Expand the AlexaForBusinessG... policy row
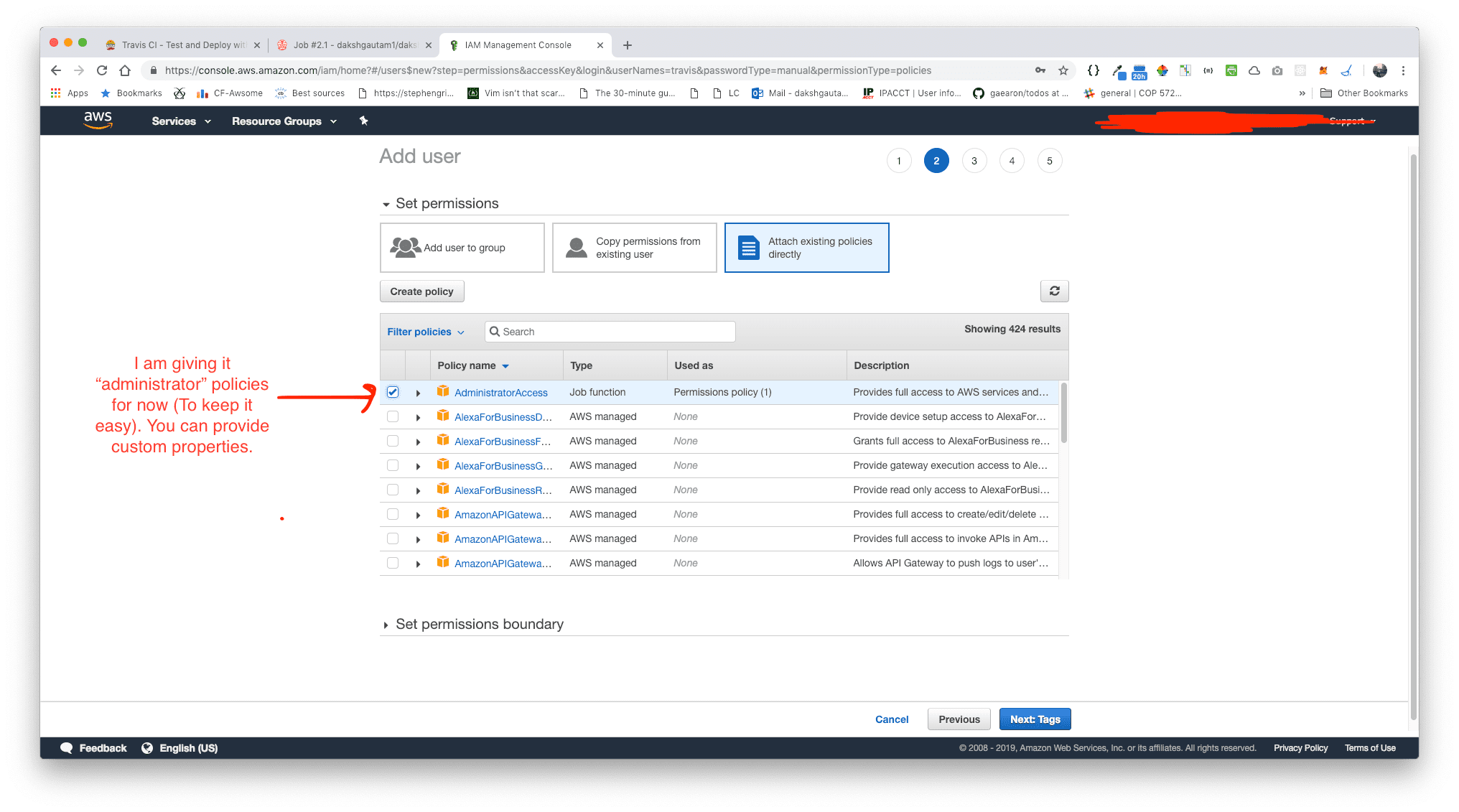The height and width of the screenshot is (812, 1459). [x=418, y=467]
